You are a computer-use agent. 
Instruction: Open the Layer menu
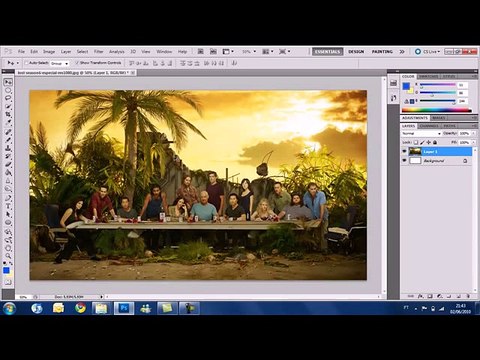(66, 52)
